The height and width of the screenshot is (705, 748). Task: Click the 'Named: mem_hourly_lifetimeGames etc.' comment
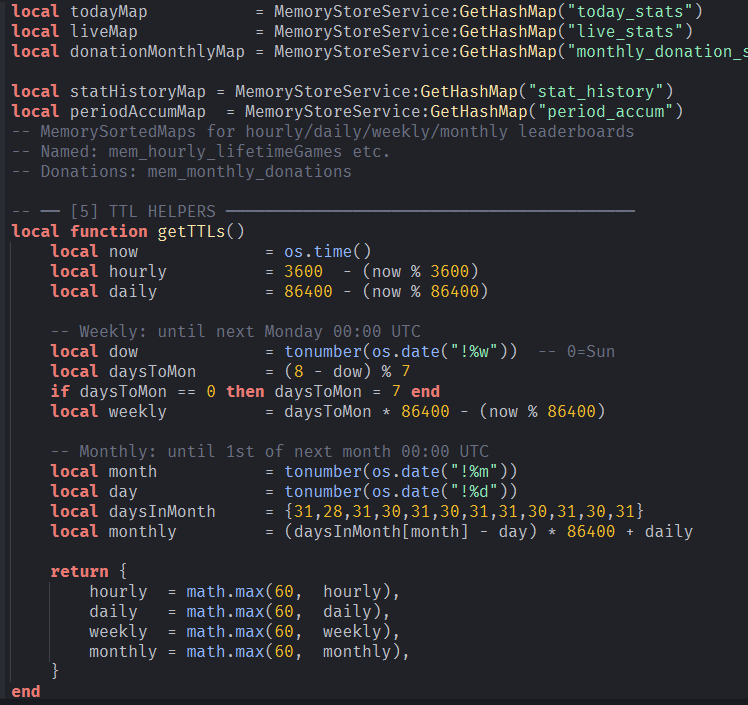(x=201, y=152)
